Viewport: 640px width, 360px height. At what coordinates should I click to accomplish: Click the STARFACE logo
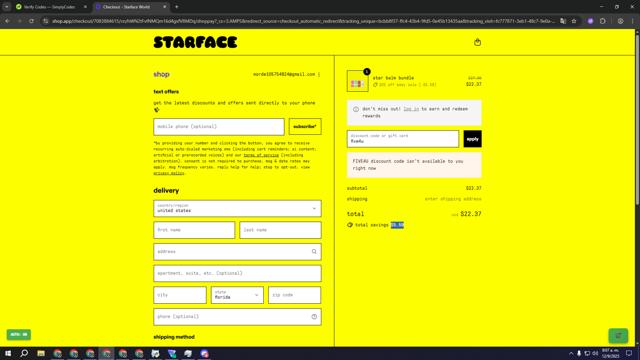(195, 42)
